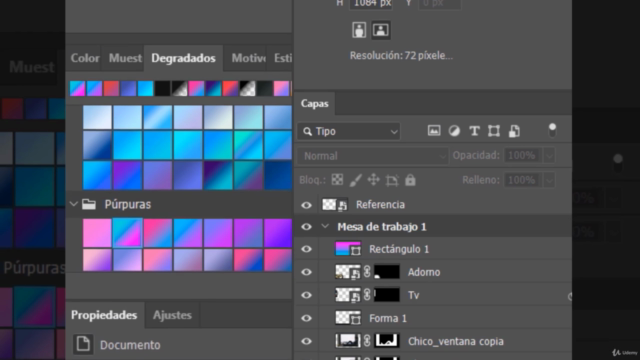Select the Mesa de trabajo 1 name
The height and width of the screenshot is (360, 640).
click(382, 227)
